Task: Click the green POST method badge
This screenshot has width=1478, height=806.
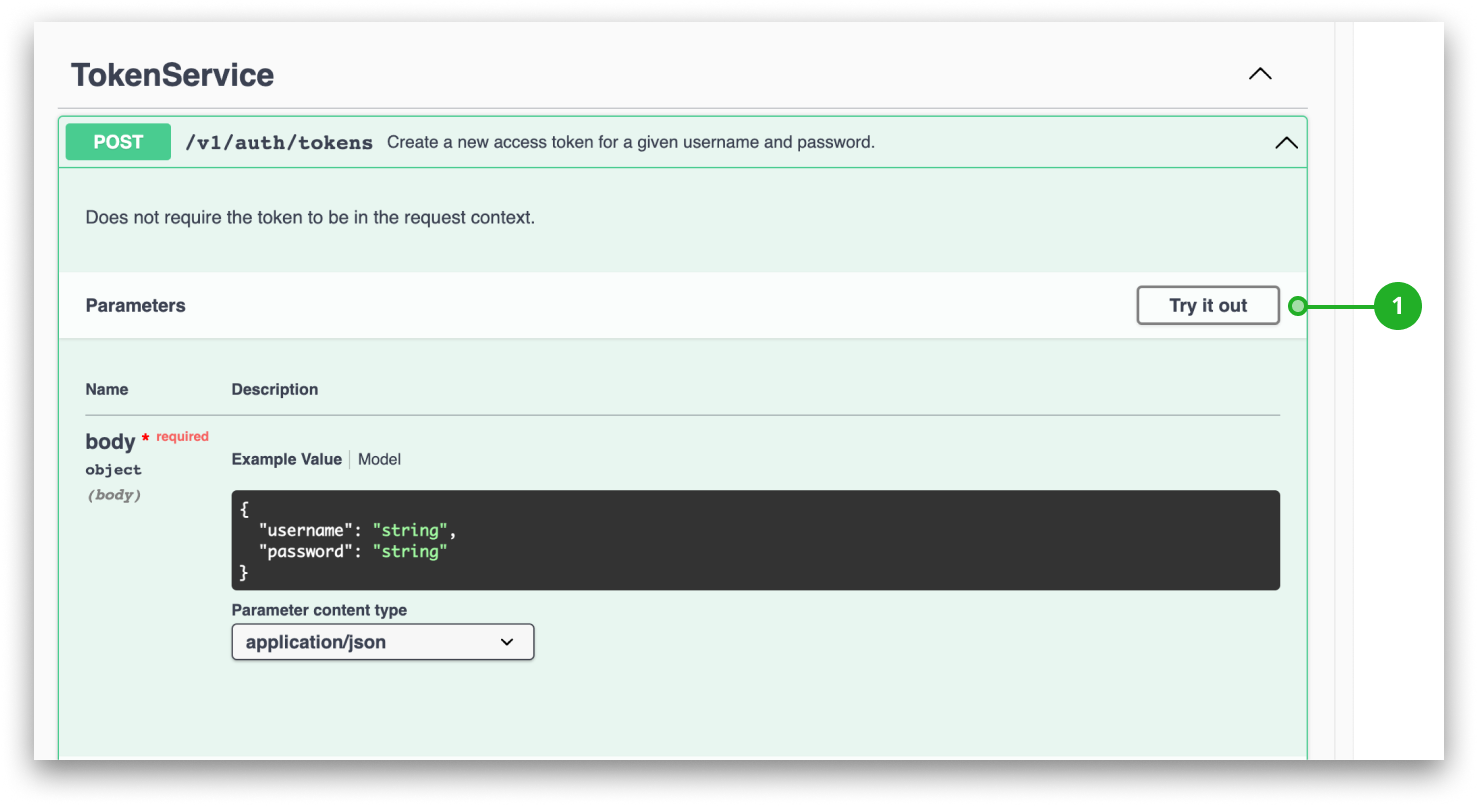Action: click(117, 141)
